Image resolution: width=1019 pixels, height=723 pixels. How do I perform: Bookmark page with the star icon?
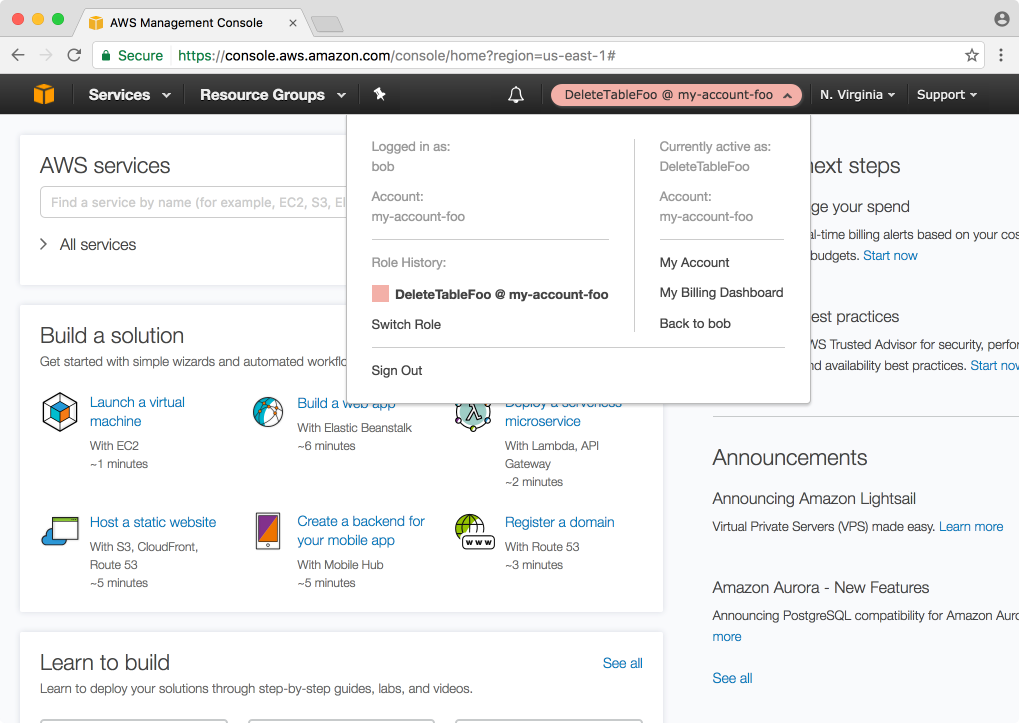click(x=972, y=55)
